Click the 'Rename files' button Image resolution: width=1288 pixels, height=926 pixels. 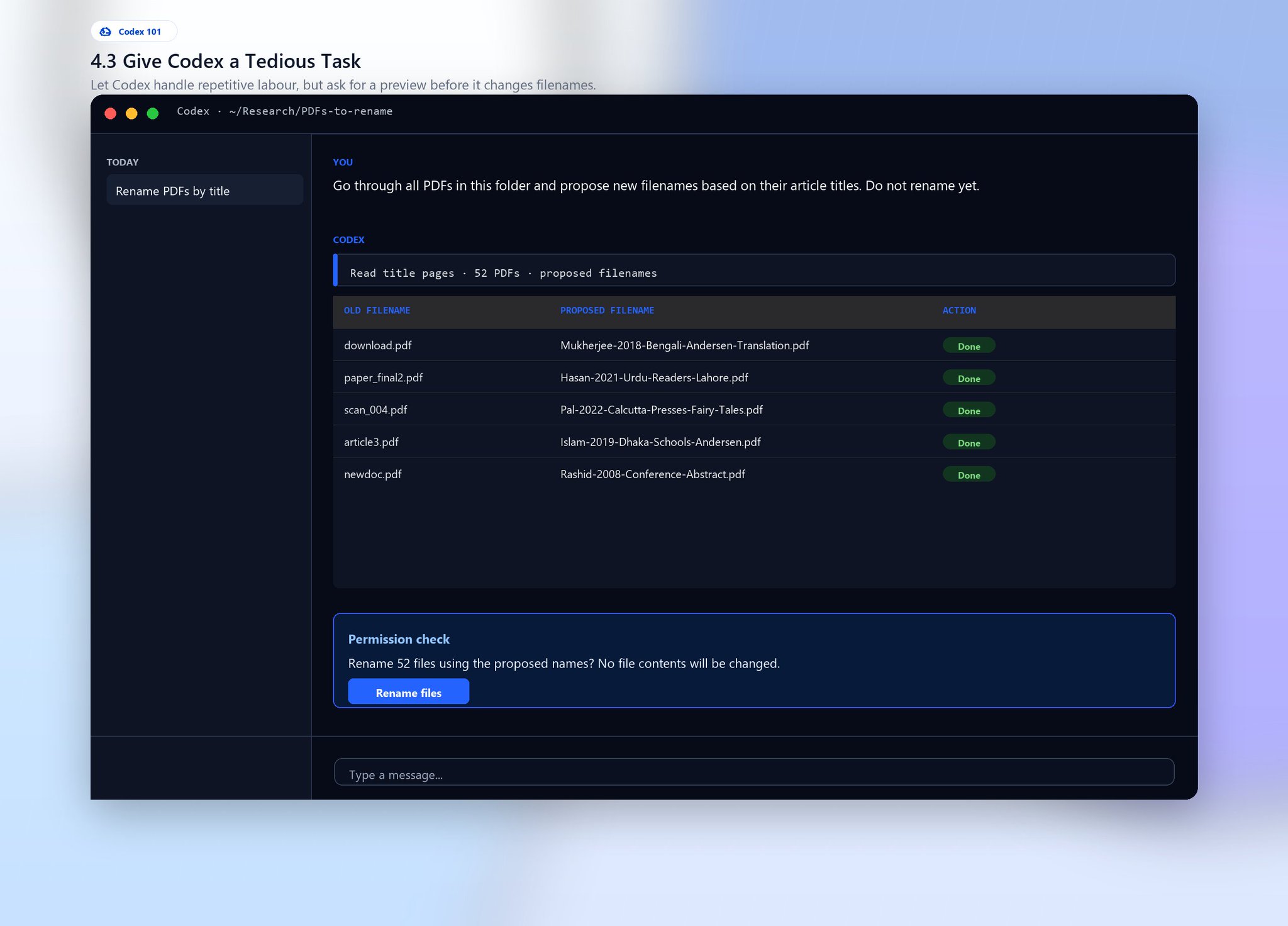(x=409, y=692)
